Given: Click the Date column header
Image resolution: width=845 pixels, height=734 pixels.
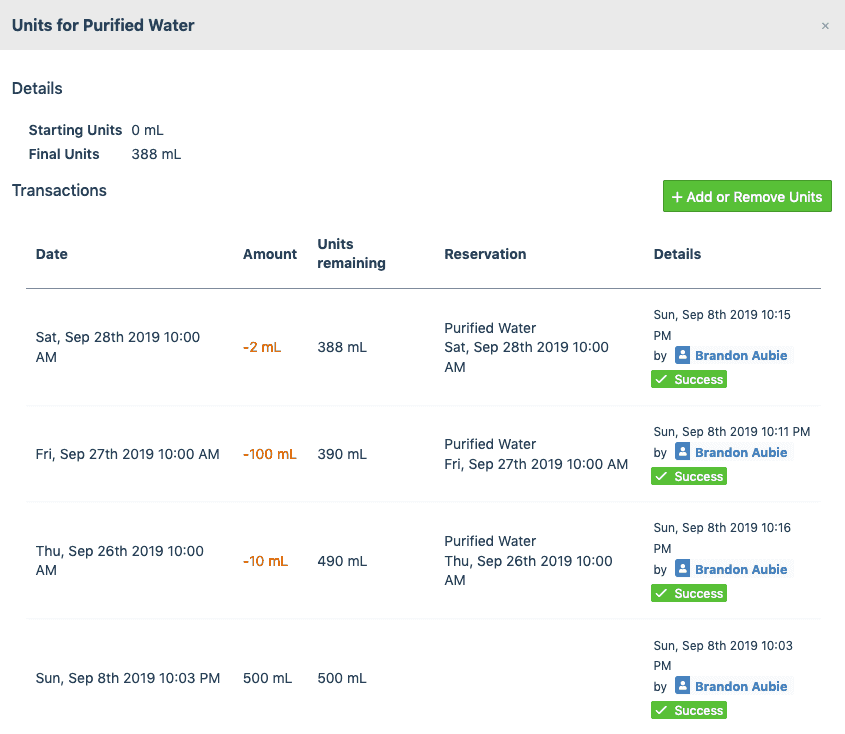Looking at the screenshot, I should pyautogui.click(x=52, y=254).
